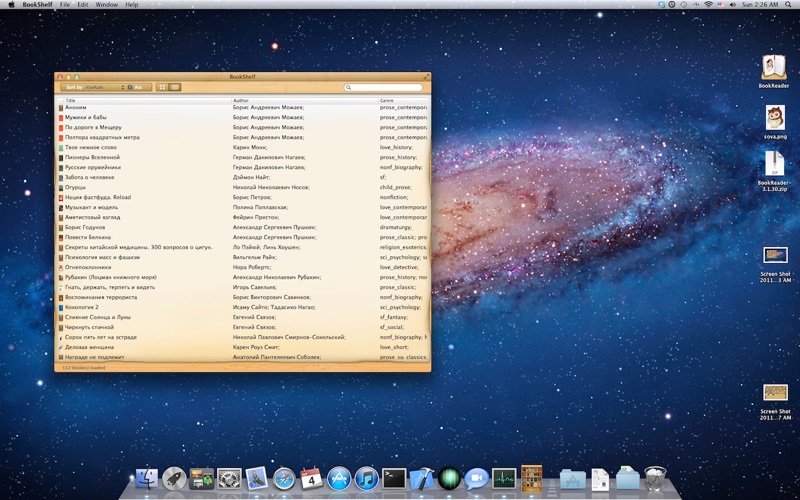Click the Genre column header

[400, 101]
